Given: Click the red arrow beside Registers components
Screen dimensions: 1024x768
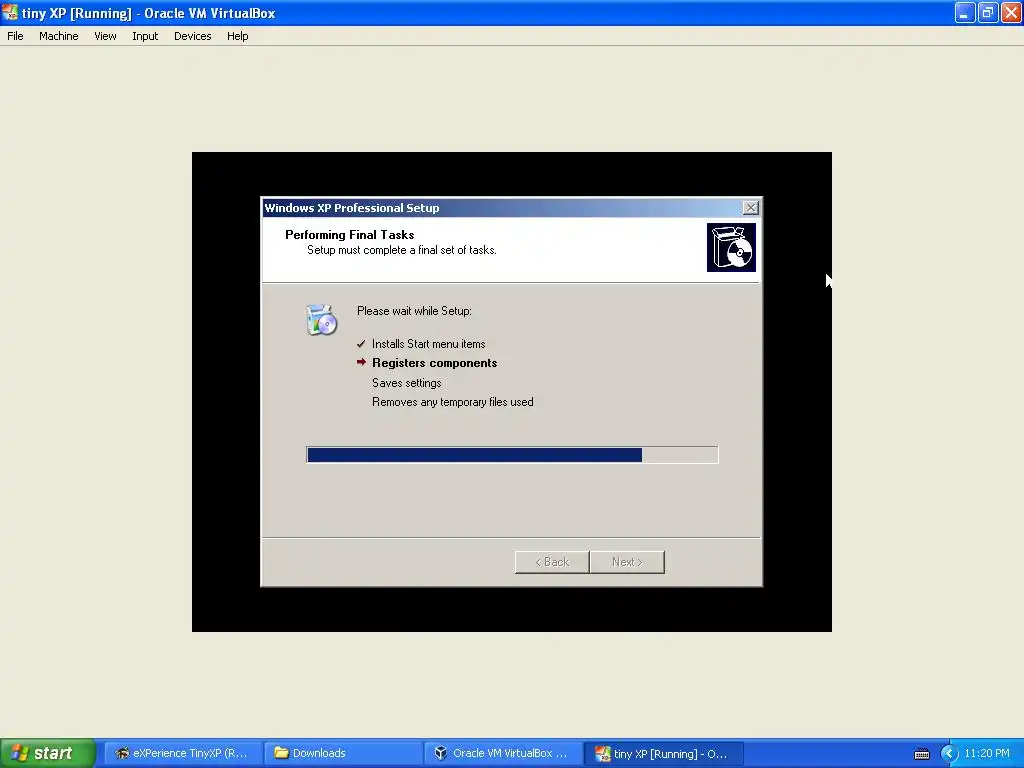Looking at the screenshot, I should coord(361,362).
